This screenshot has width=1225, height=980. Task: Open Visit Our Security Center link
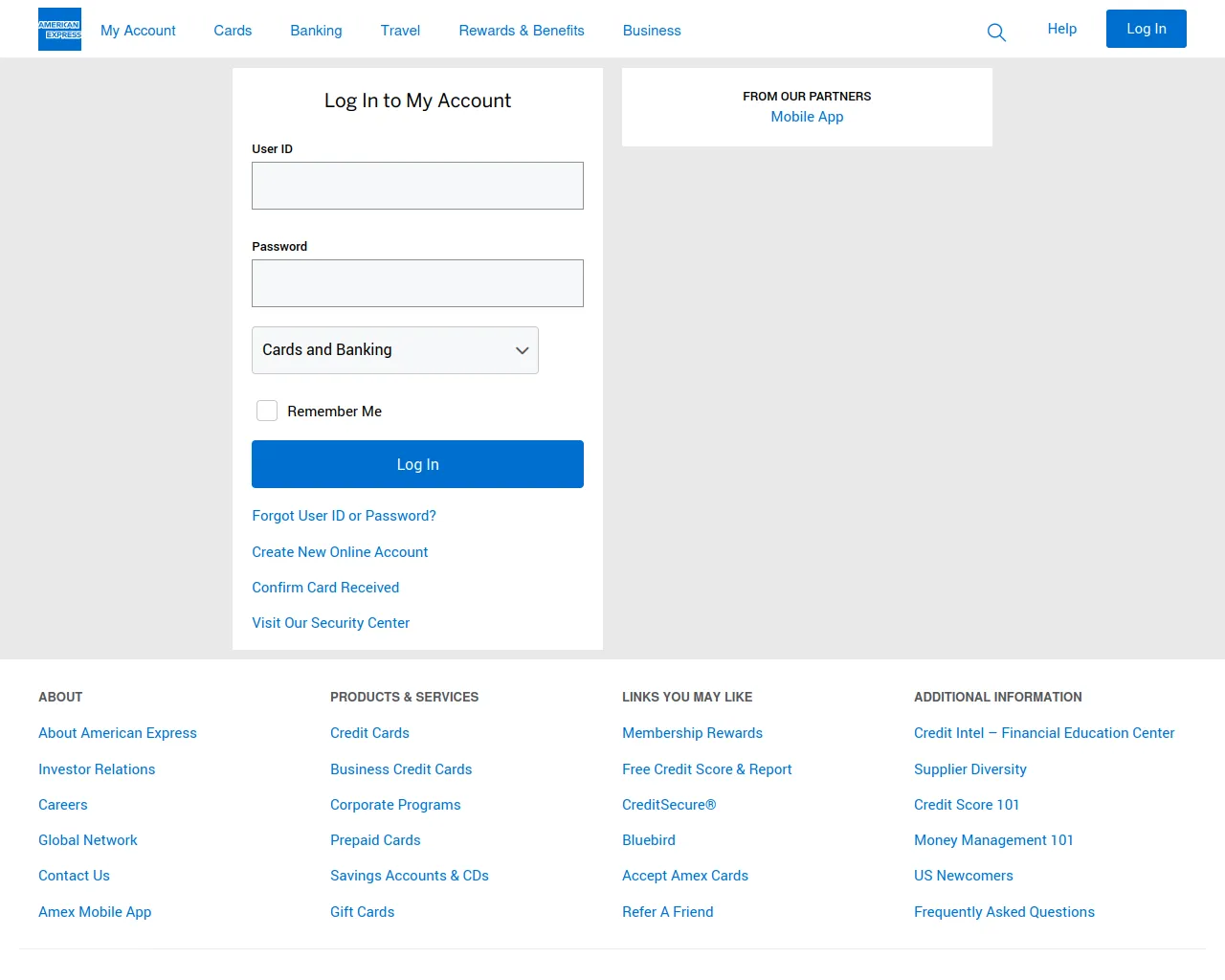tap(330, 623)
